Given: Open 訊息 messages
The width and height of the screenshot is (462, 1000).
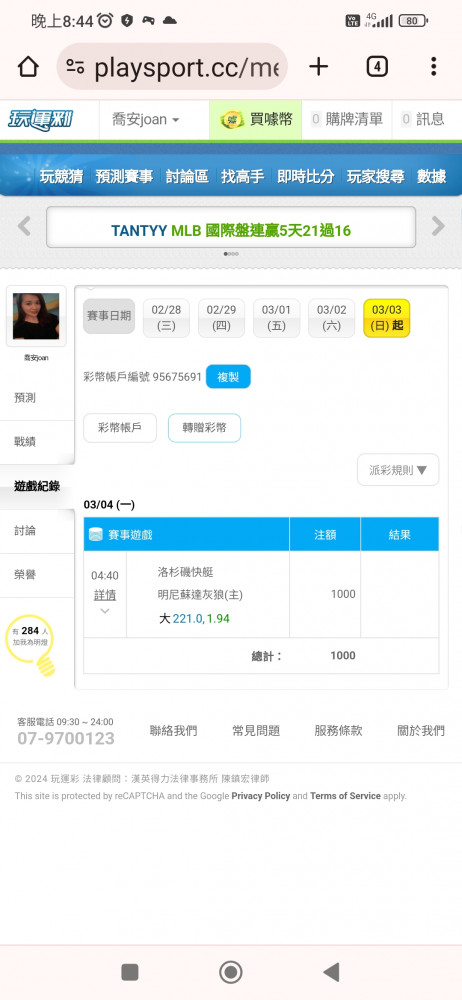Looking at the screenshot, I should (423, 119).
